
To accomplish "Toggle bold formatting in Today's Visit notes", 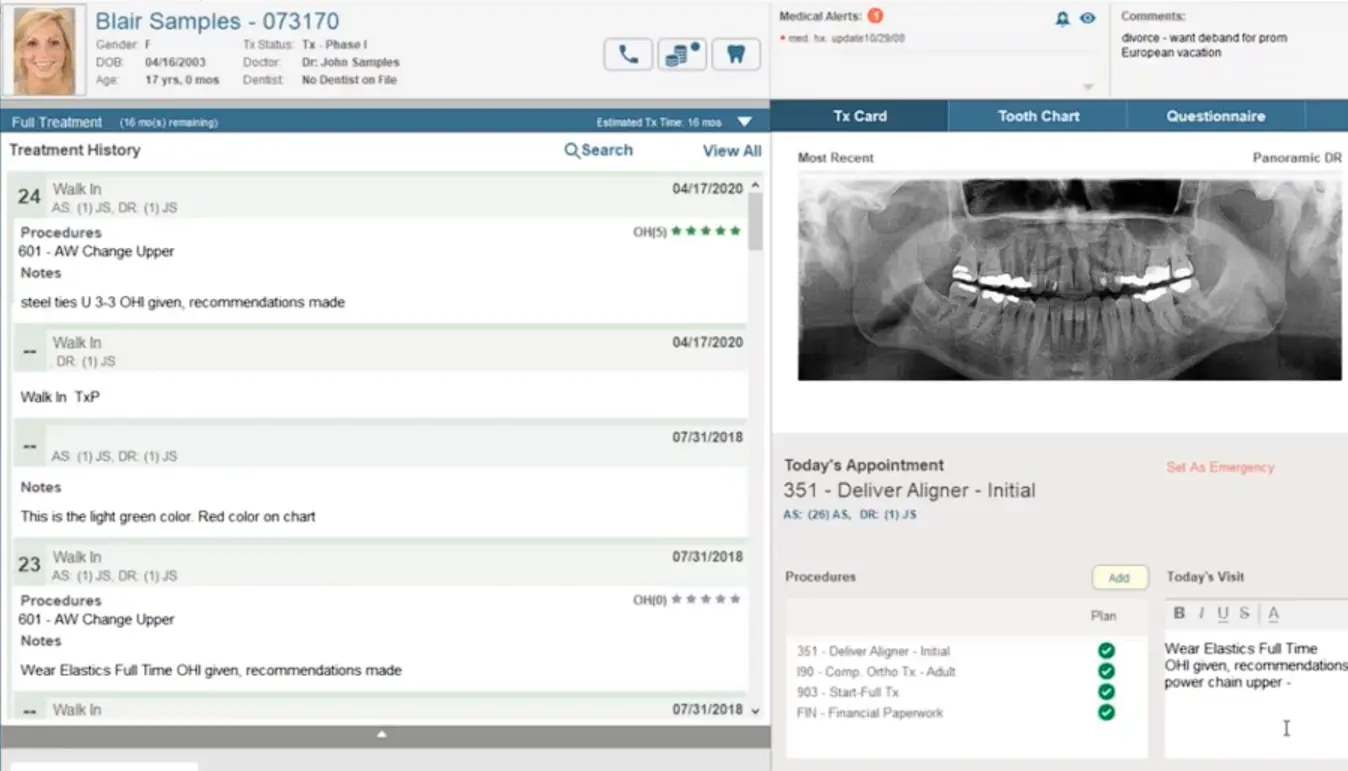I will [x=1177, y=613].
